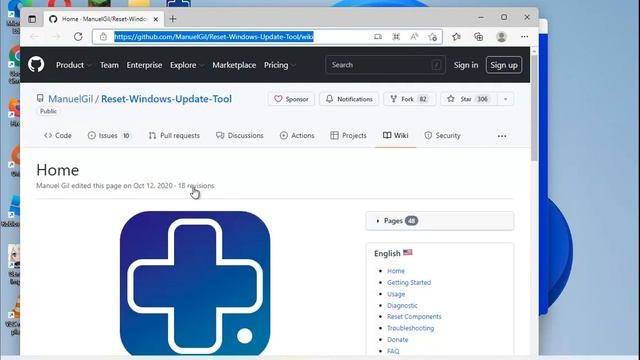This screenshot has height=360, width=640.
Task: Click the Reset Windows Update Tool logo image
Action: tap(195, 283)
